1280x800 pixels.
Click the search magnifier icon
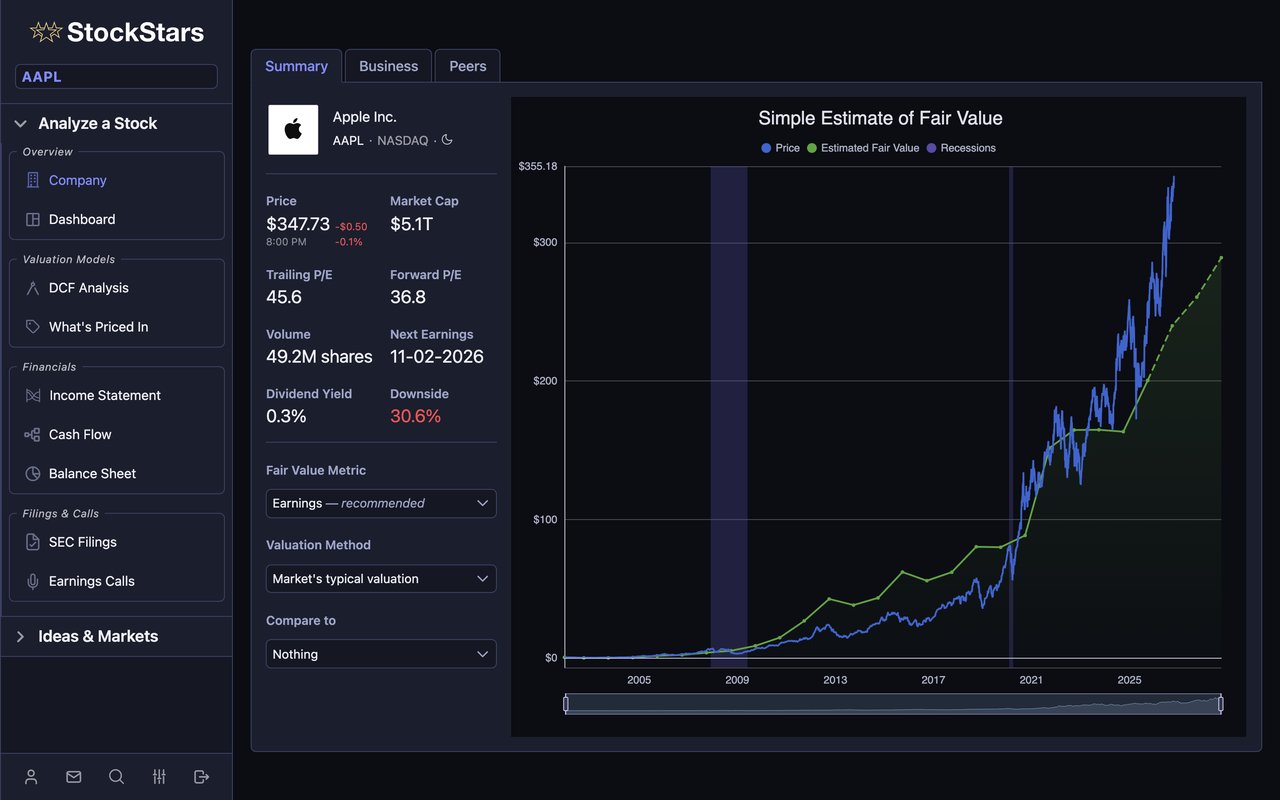click(116, 777)
